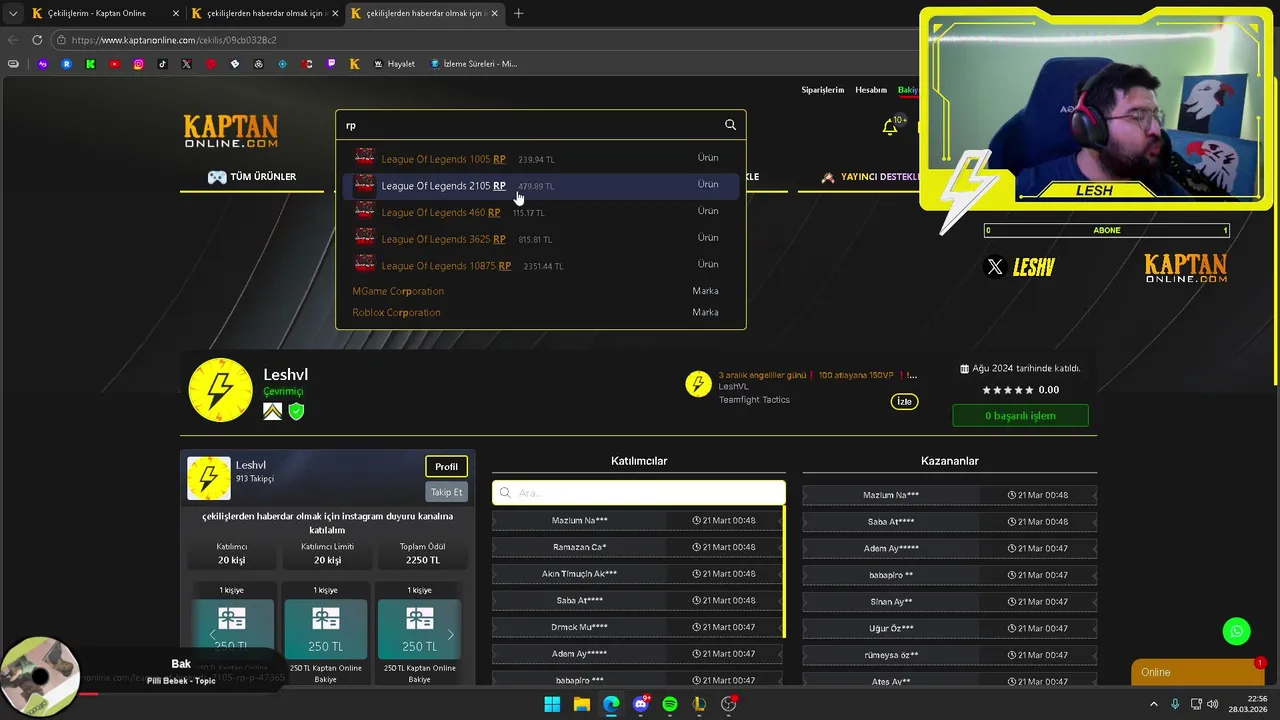Click next arrow on prize carousel
1280x720 pixels.
(450, 635)
